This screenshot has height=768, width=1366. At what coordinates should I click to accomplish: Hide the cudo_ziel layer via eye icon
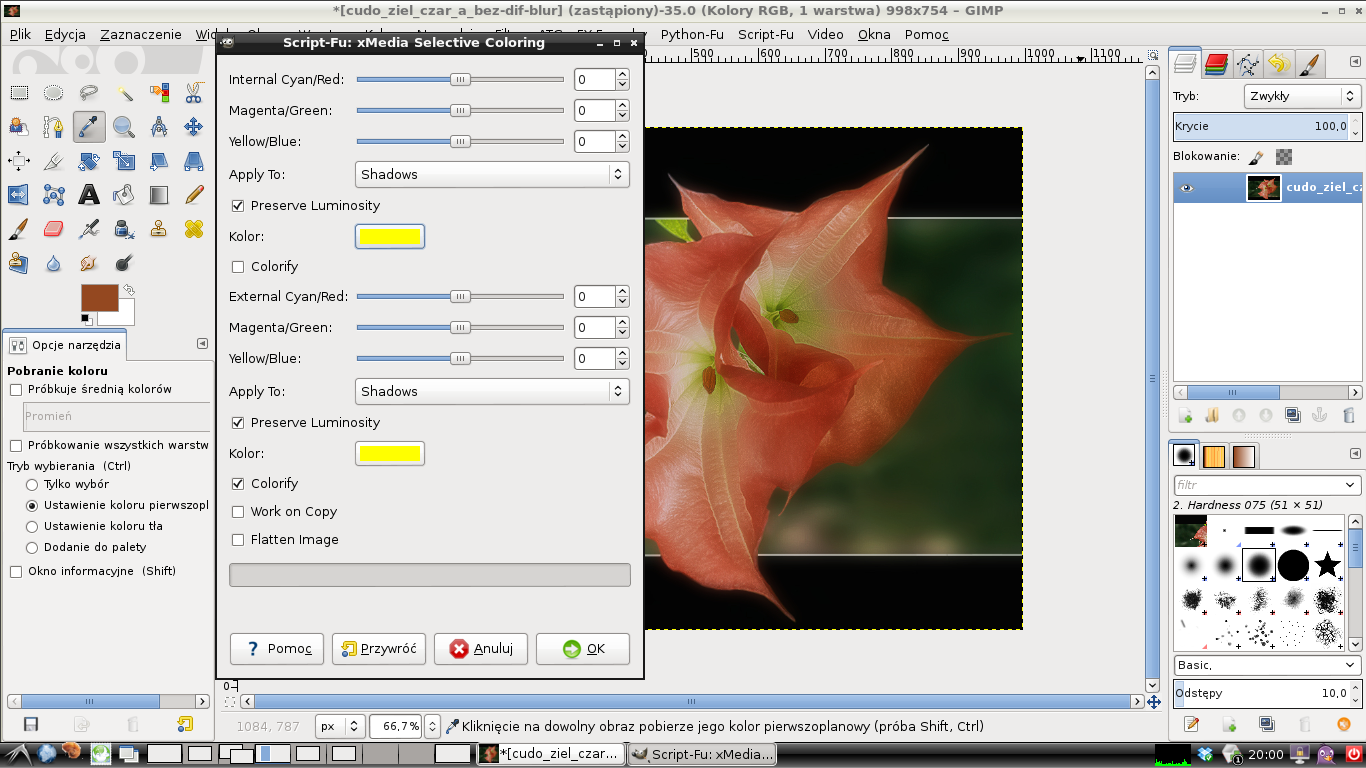point(1186,188)
